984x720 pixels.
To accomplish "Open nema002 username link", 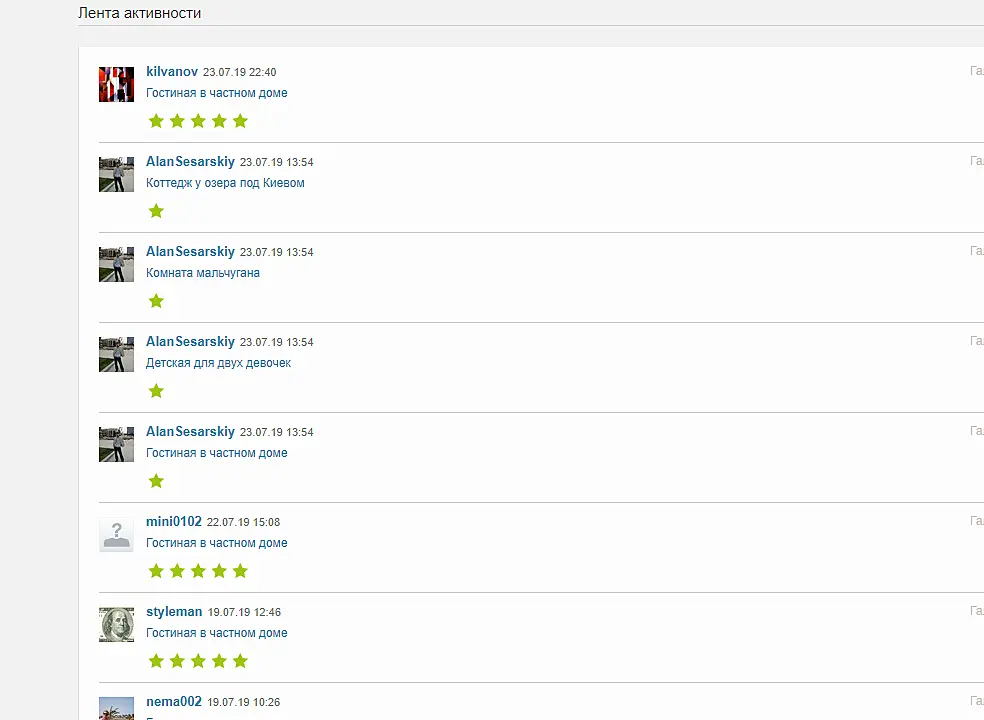I will tap(174, 701).
